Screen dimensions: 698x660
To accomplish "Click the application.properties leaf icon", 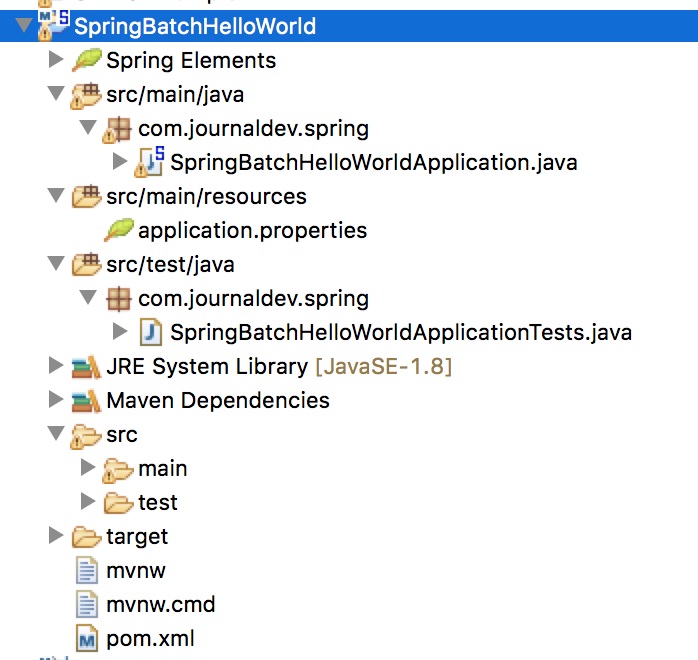I will click(x=118, y=230).
